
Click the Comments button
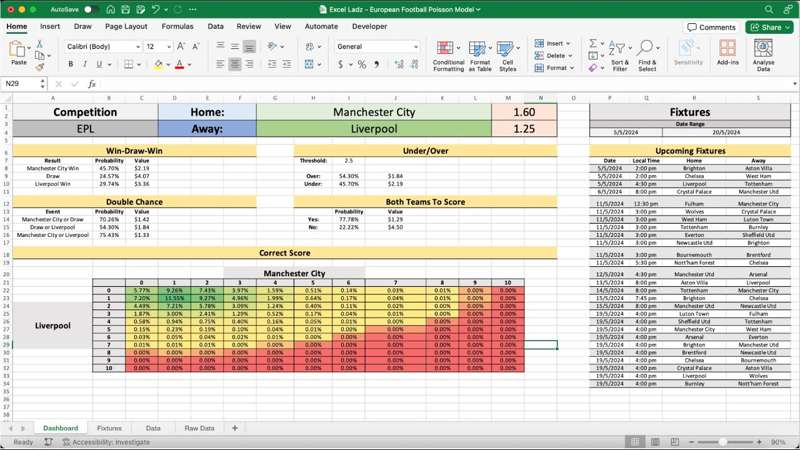tap(711, 27)
